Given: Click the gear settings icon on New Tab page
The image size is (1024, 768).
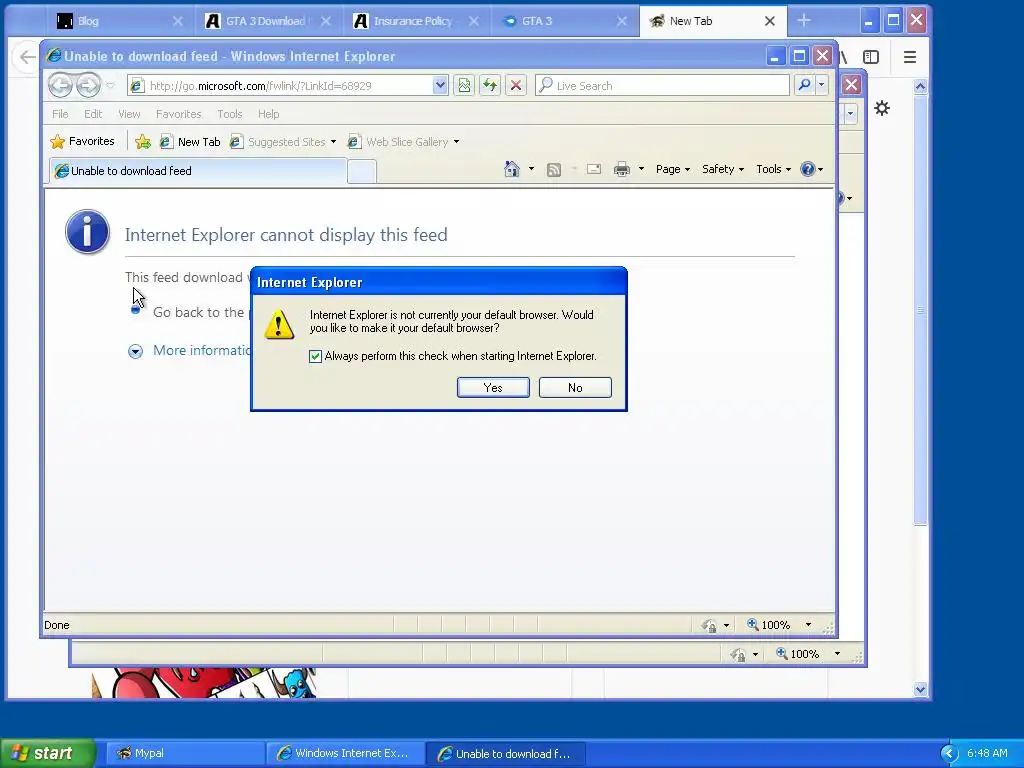Looking at the screenshot, I should (882, 108).
